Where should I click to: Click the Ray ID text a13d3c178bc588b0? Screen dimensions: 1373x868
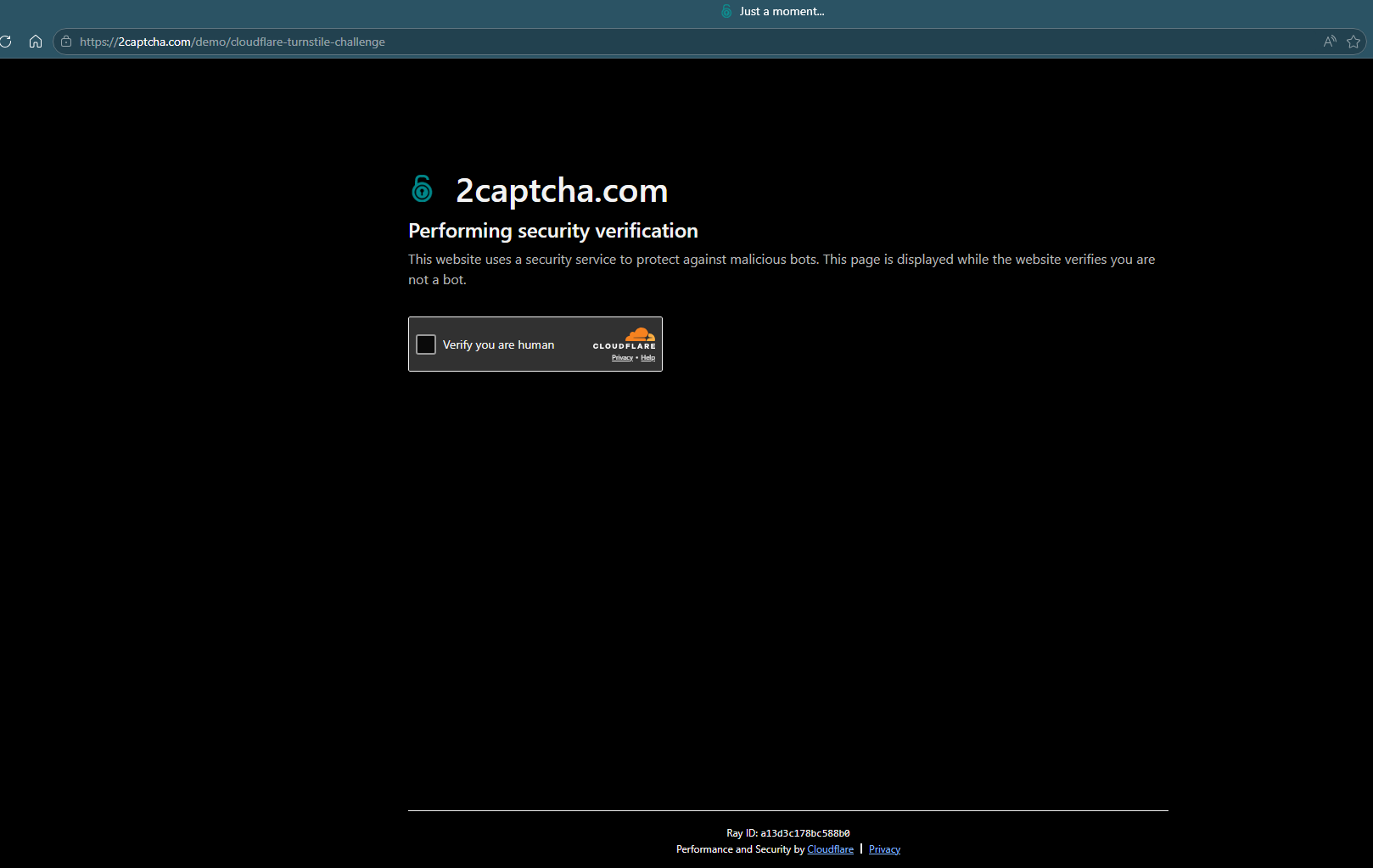pos(805,833)
